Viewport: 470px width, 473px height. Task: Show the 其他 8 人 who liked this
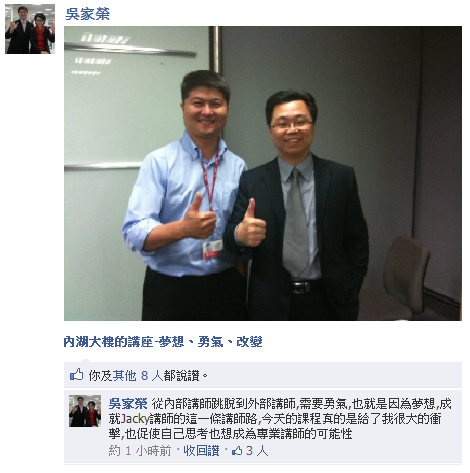pyautogui.click(x=138, y=376)
